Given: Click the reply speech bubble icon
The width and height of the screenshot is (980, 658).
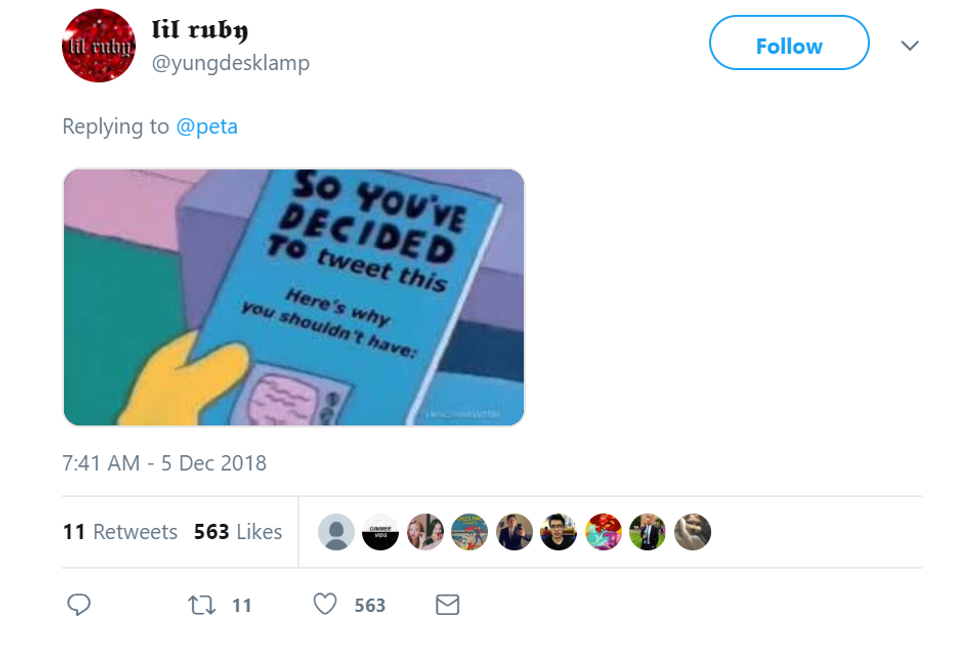Looking at the screenshot, I should pos(79,604).
